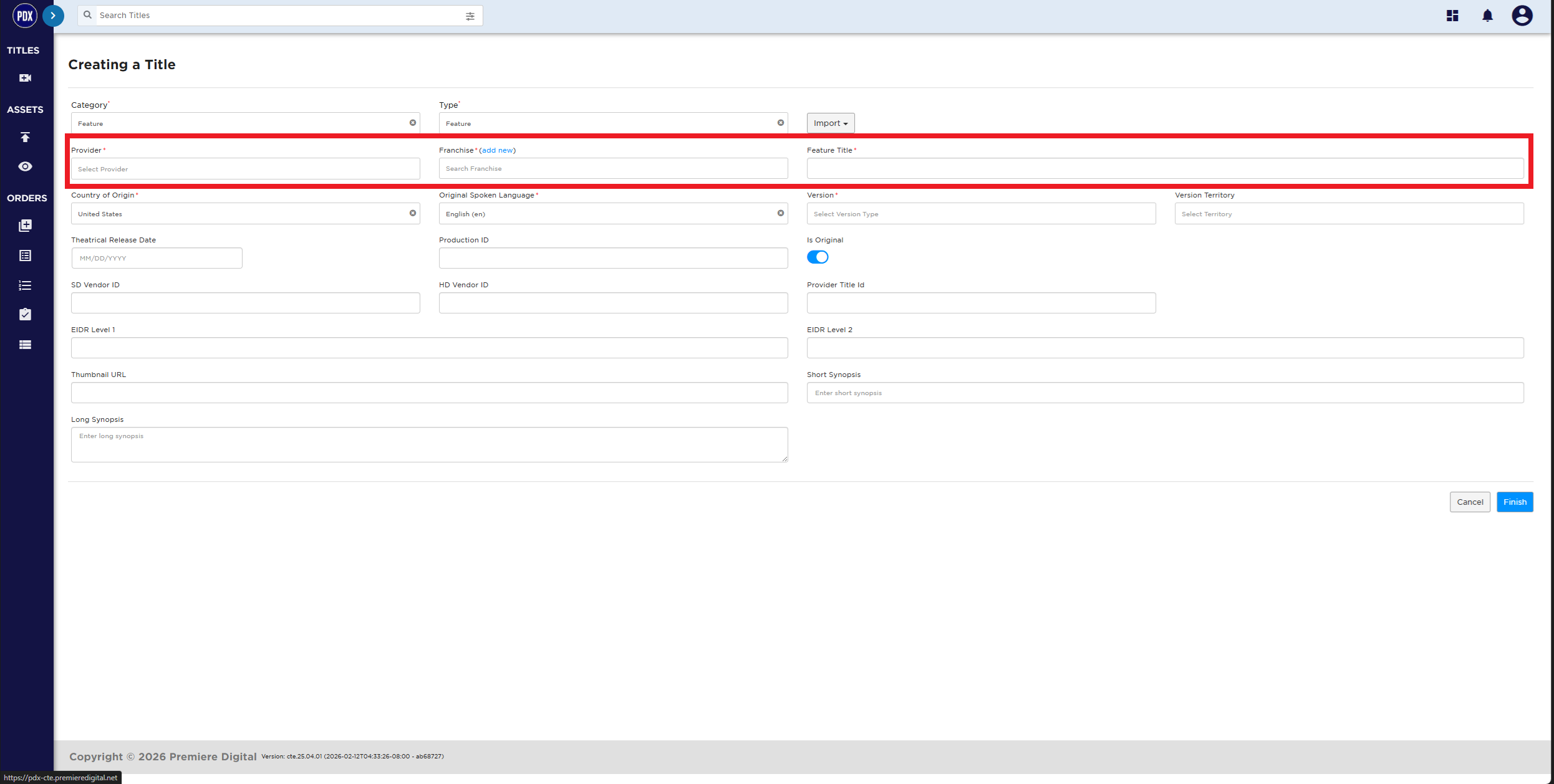Clear the Country of Origin value
1554x784 pixels.
coord(413,213)
